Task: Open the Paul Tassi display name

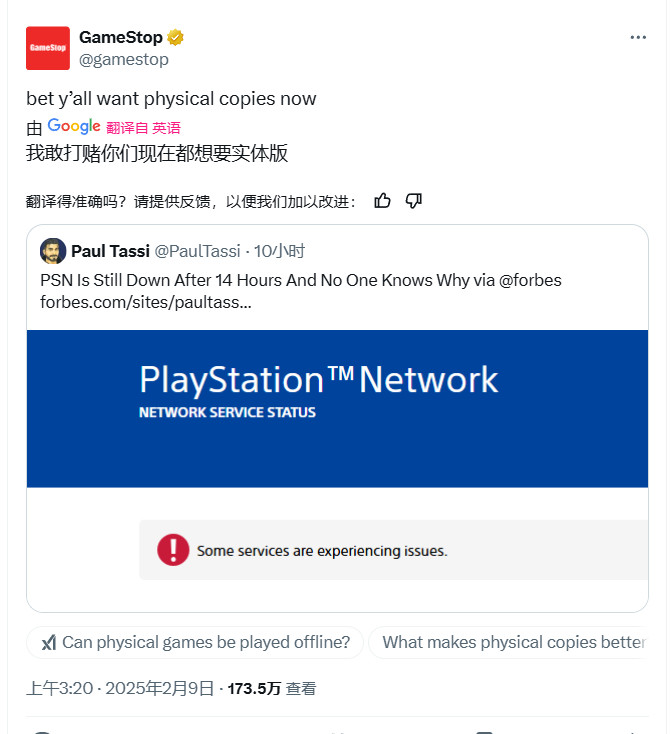Action: pyautogui.click(x=109, y=251)
